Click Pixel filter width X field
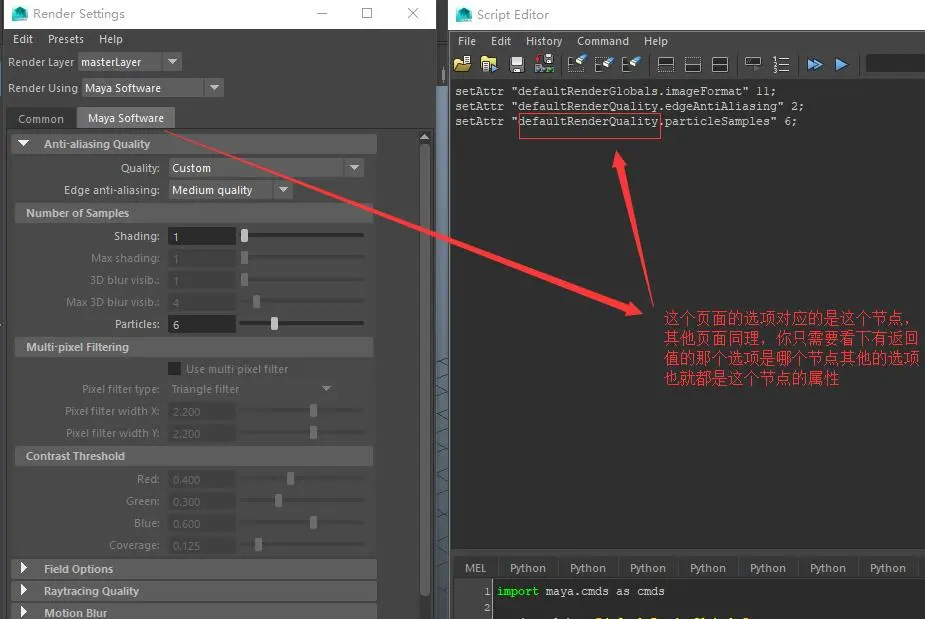This screenshot has height=619, width=925. click(202, 411)
